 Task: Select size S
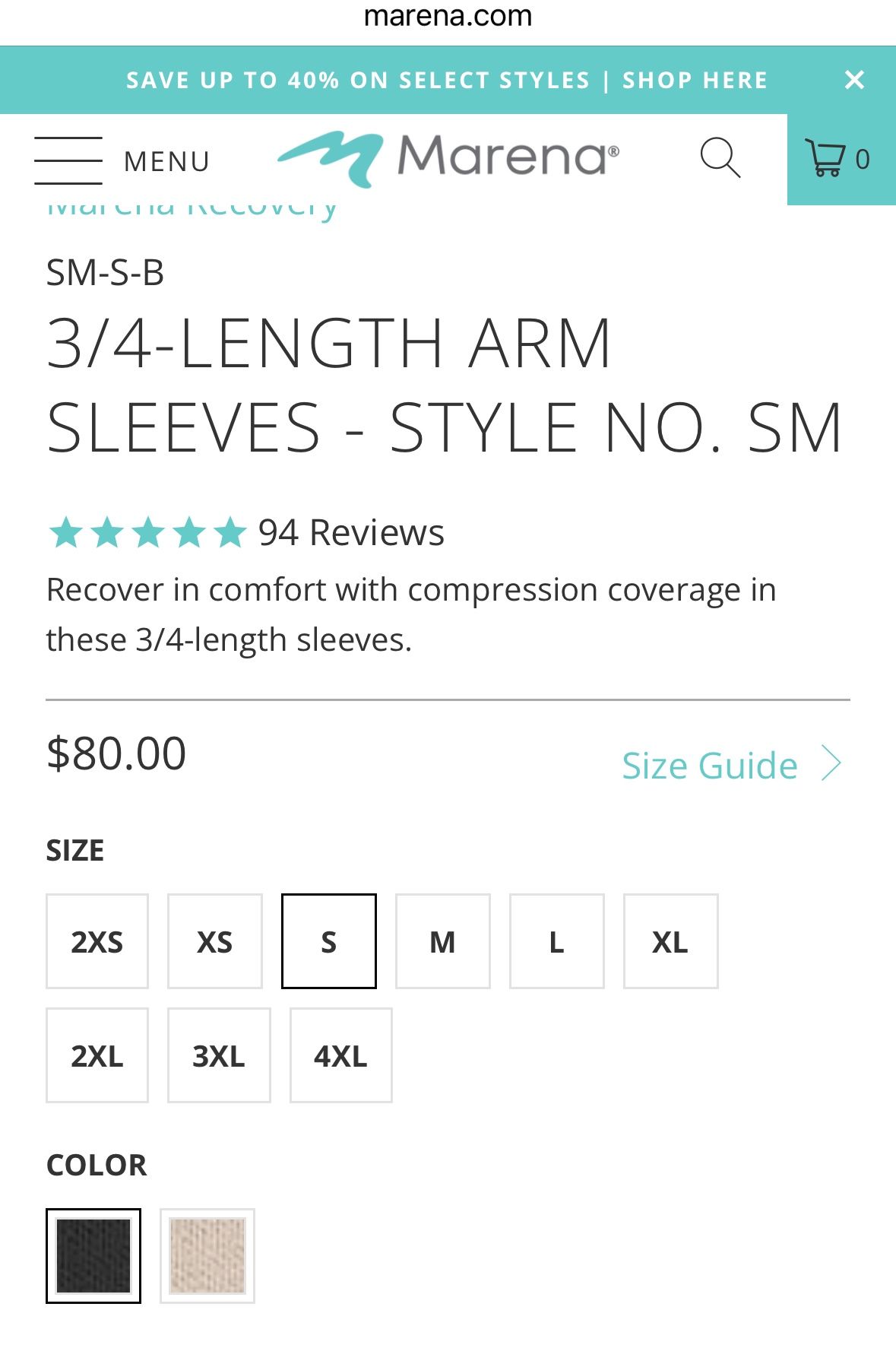click(x=328, y=941)
